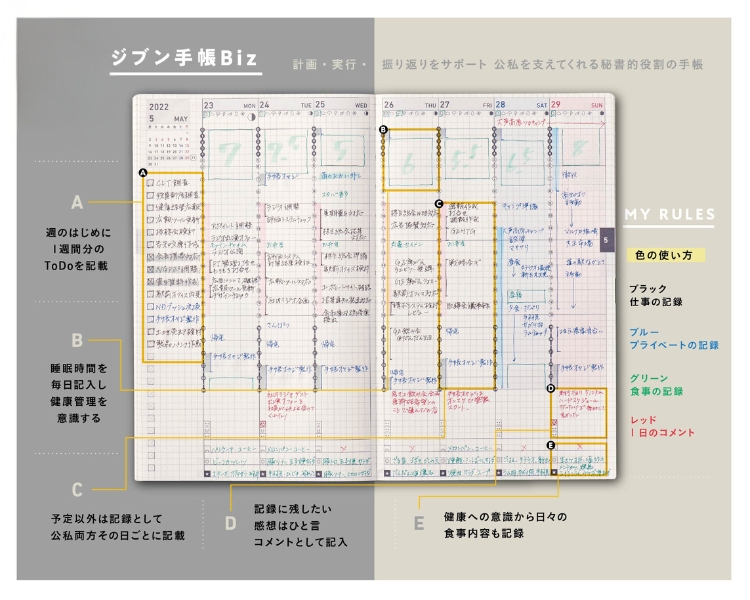This screenshot has height=600, width=750.
Task: Click the Sunday sleep block showing 8
Action: tap(580, 148)
